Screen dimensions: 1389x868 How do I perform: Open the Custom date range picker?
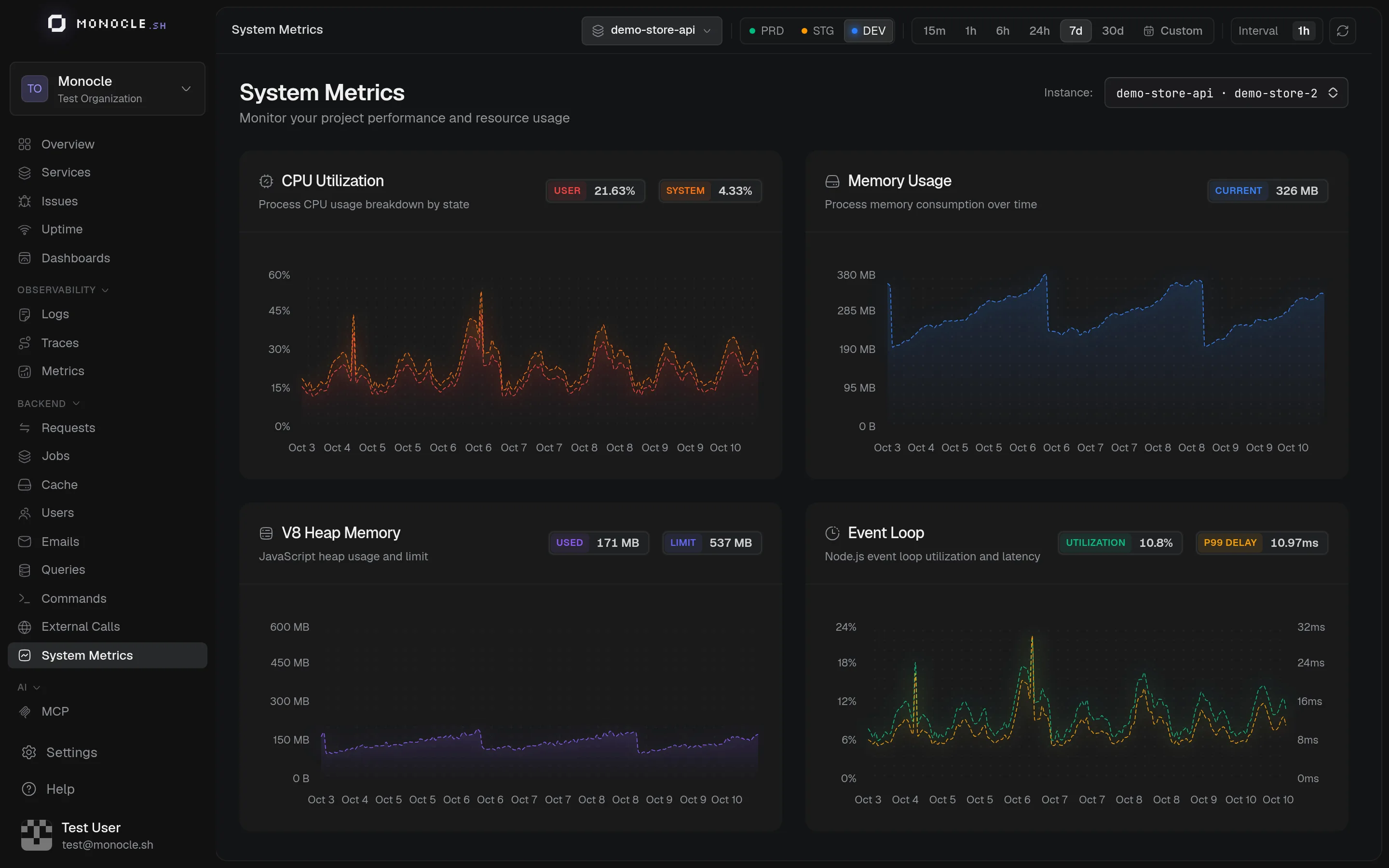(1173, 31)
